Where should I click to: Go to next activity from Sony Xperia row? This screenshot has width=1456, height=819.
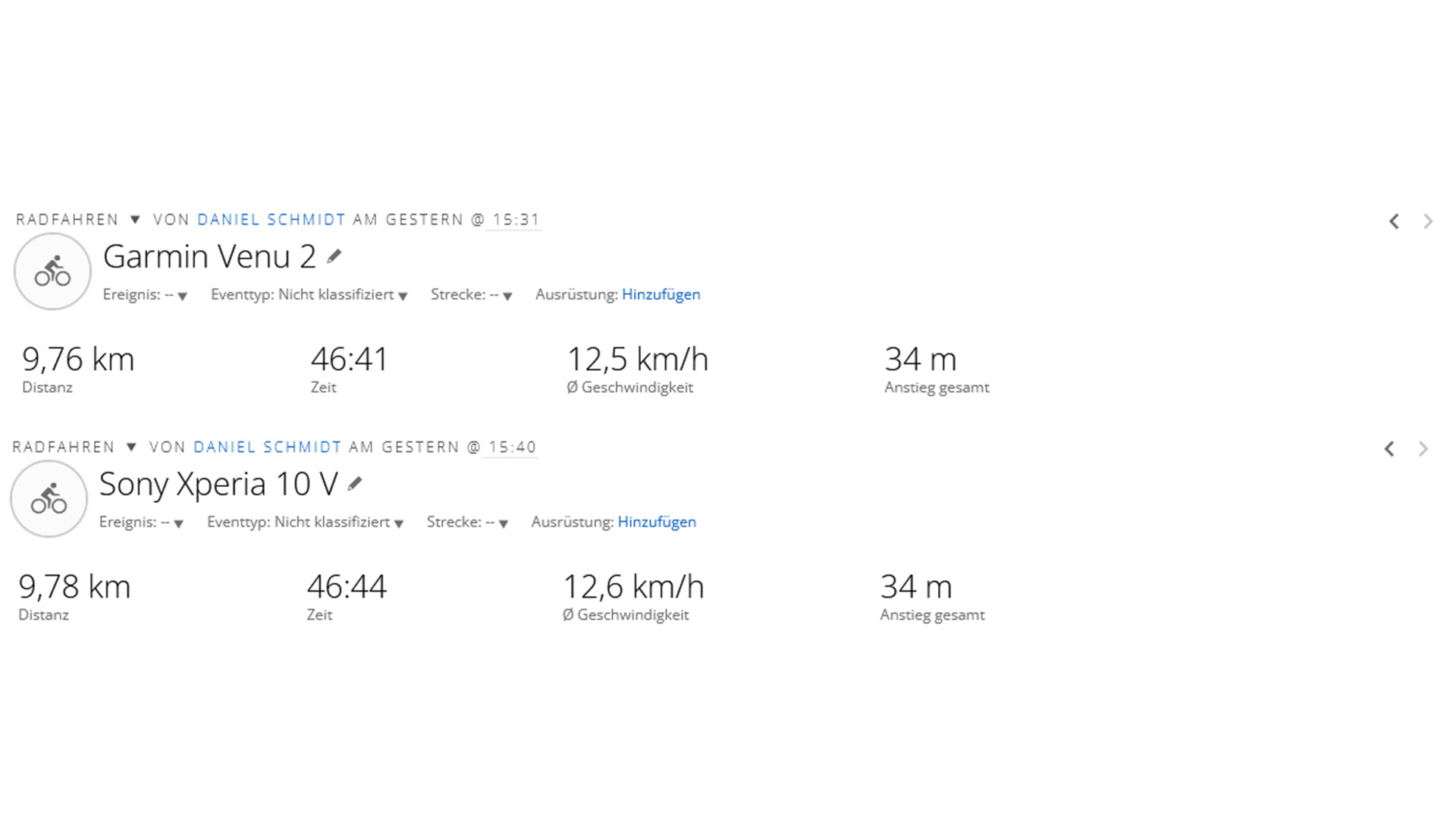click(x=1423, y=449)
